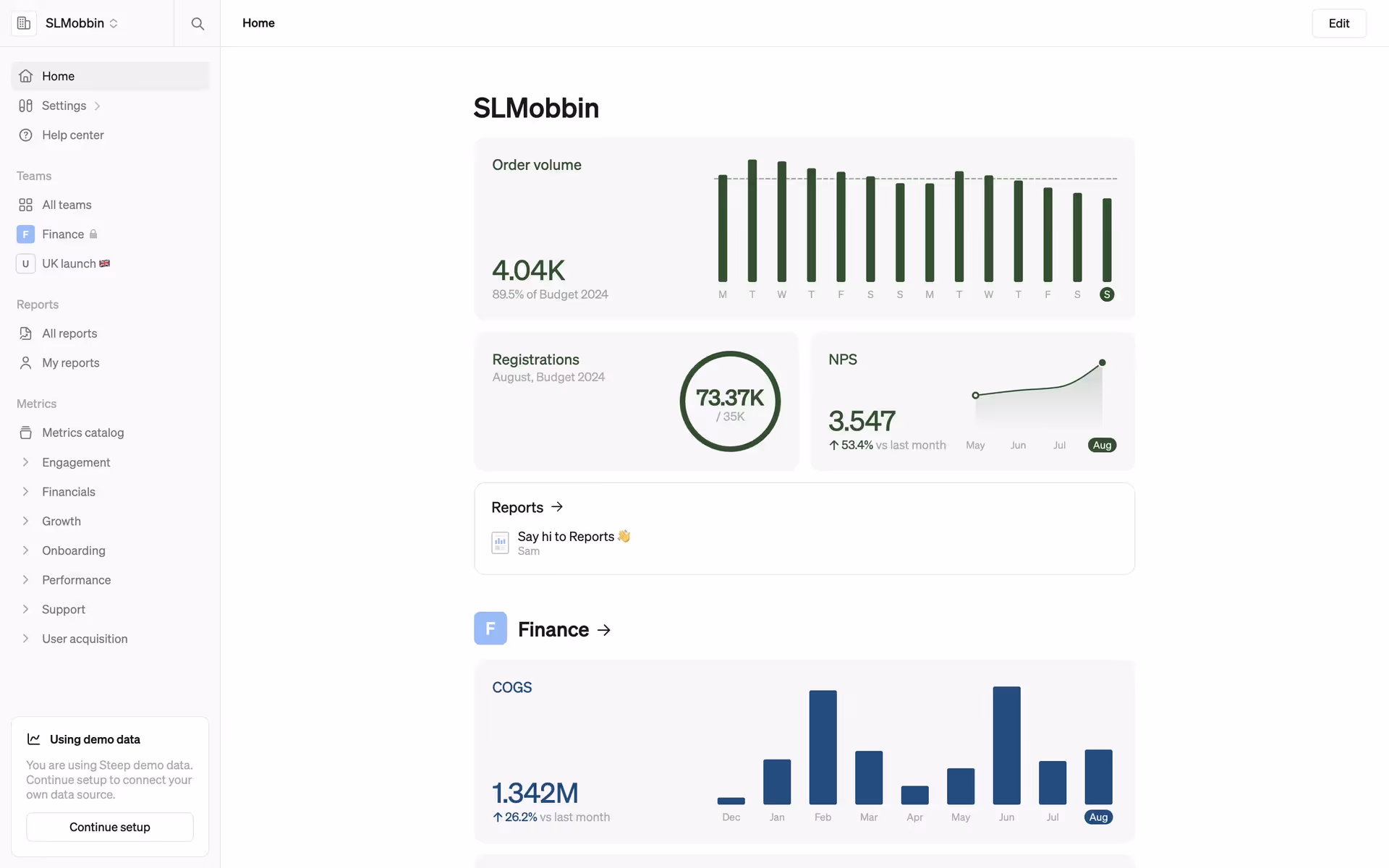Open Finance team via F badge

[x=25, y=234]
